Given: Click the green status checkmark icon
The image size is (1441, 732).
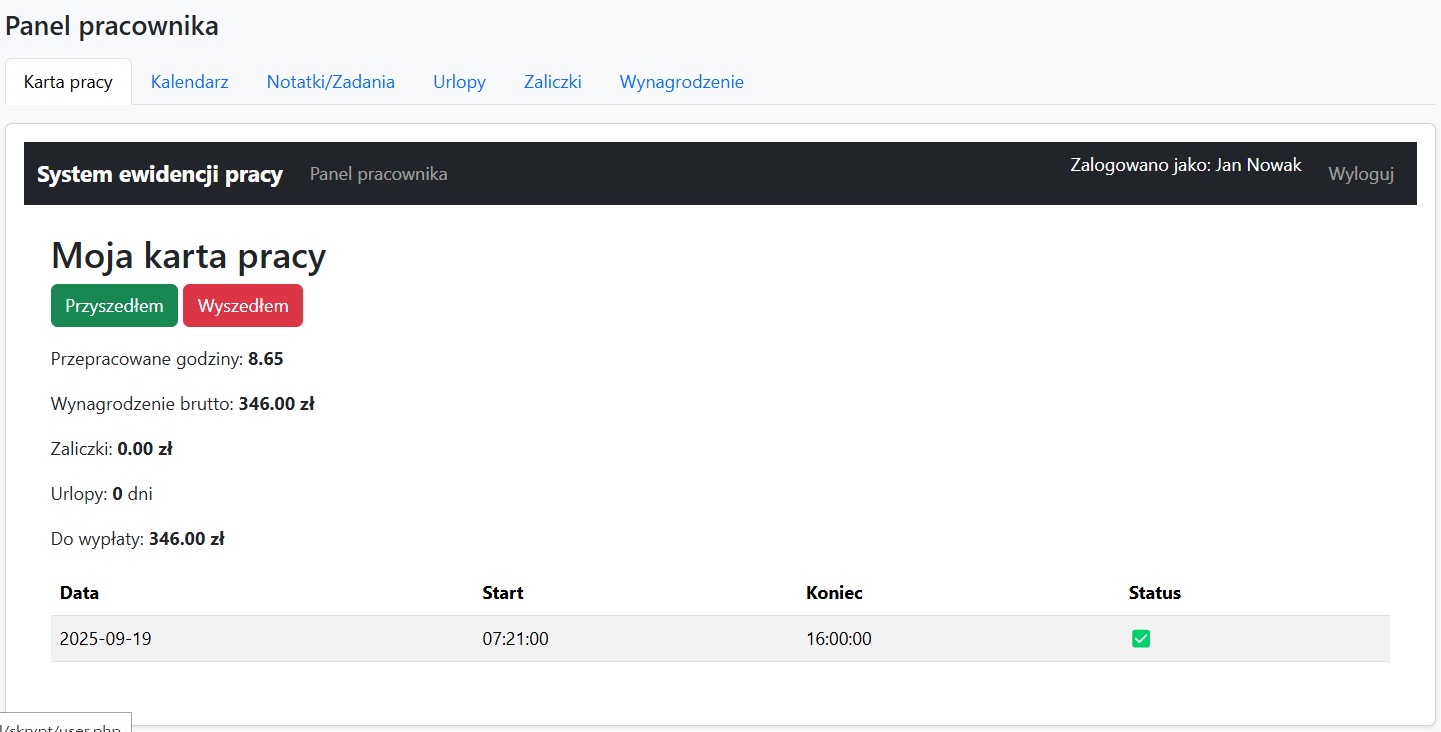Looking at the screenshot, I should pyautogui.click(x=1140, y=638).
